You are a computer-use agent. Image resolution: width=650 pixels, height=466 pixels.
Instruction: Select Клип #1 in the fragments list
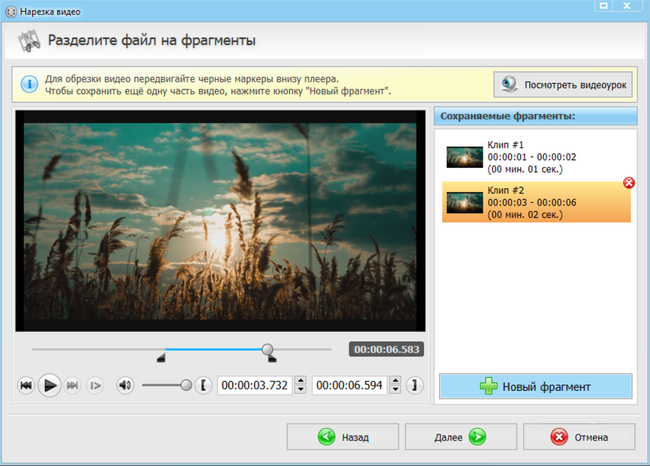(x=536, y=157)
